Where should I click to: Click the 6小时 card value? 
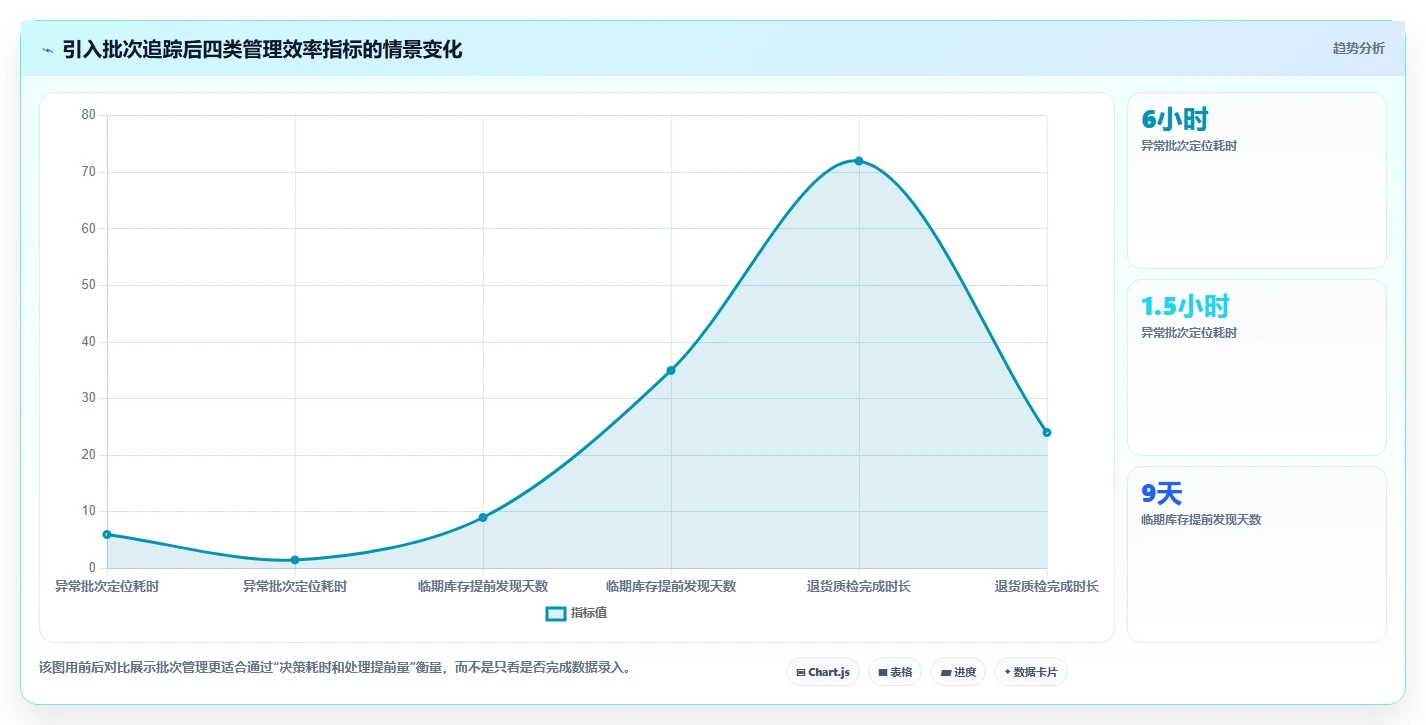pos(1175,119)
